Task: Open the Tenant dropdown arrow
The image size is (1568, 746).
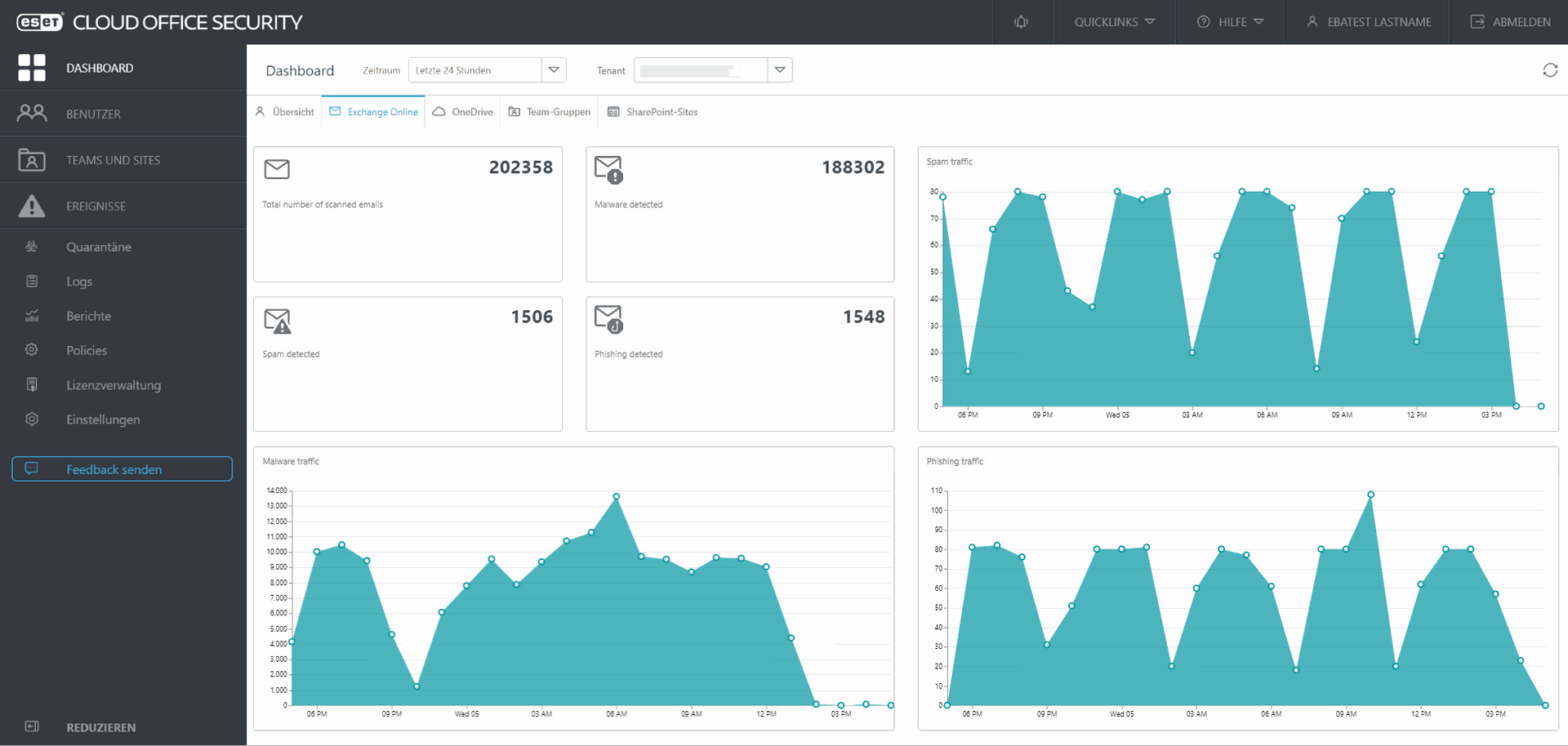Action: point(780,70)
